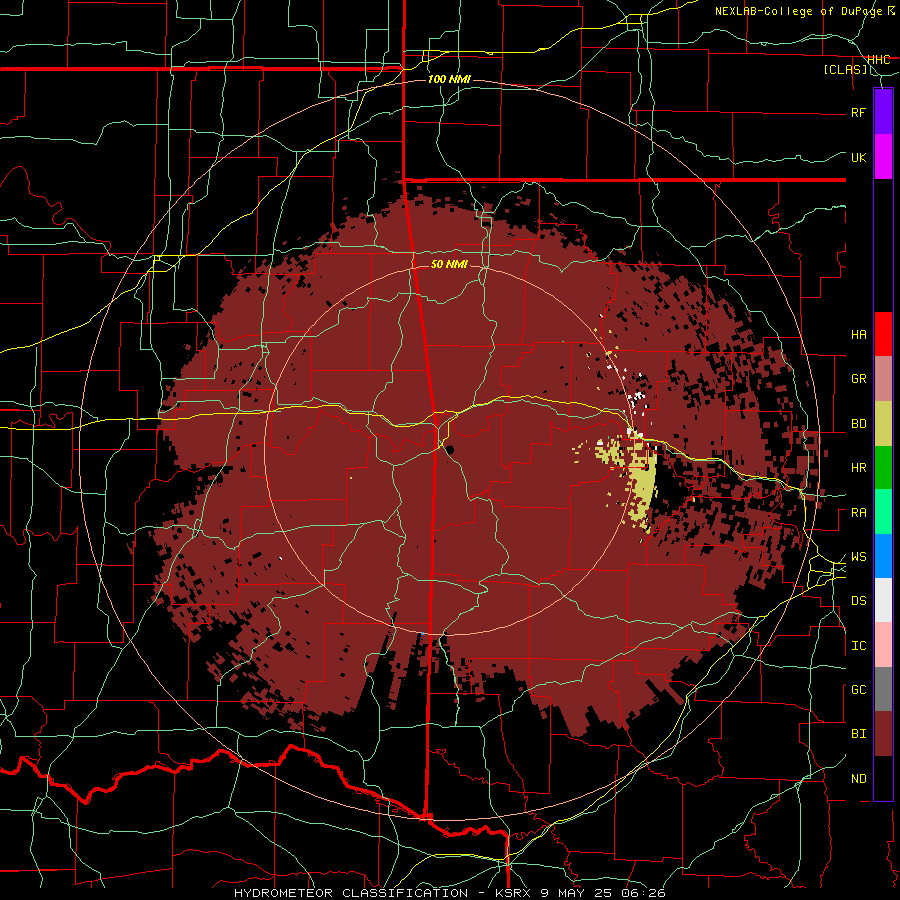Viewport: 900px width, 900px height.
Task: Click the RA legend label
Action: 859,513
